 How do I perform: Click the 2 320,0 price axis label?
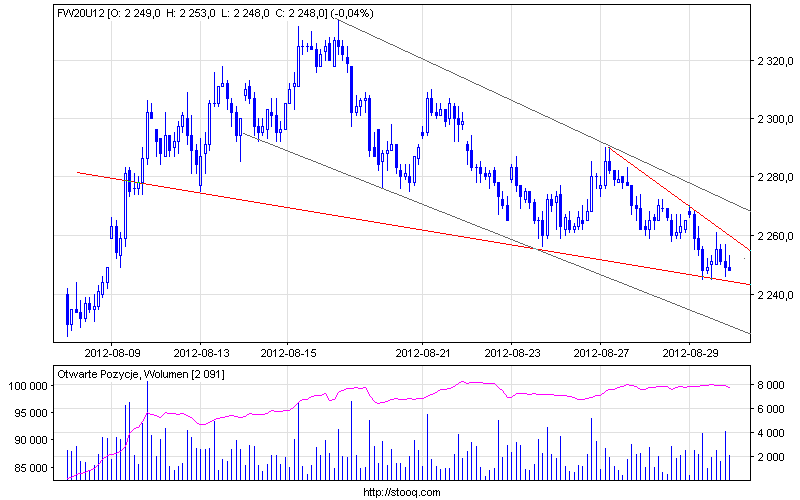[x=776, y=61]
